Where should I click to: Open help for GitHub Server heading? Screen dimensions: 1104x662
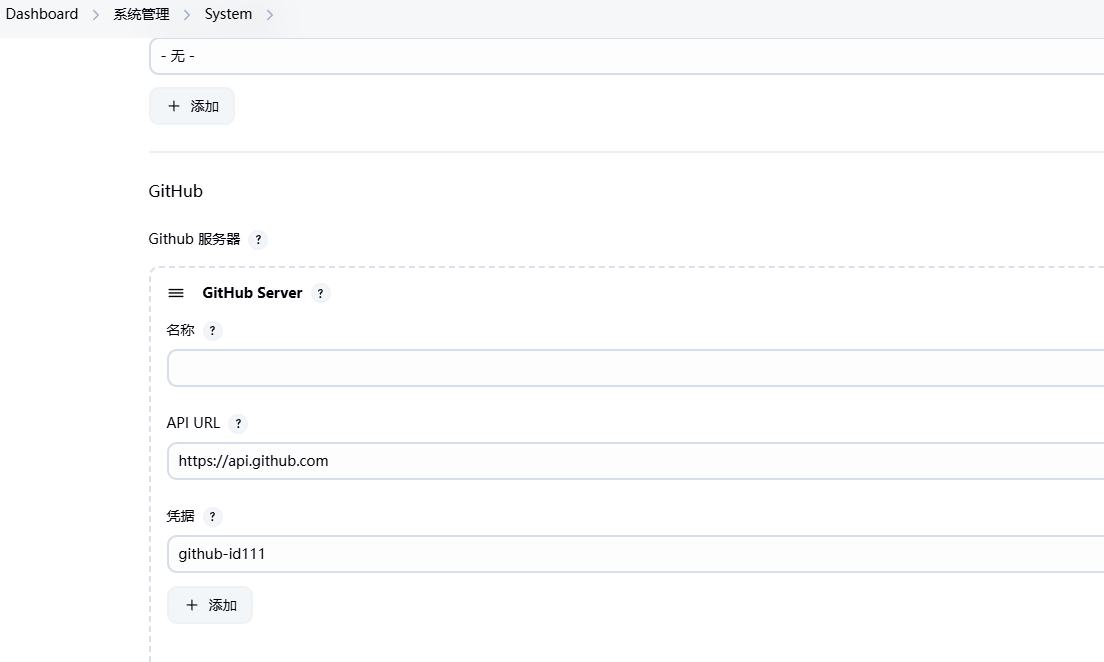(x=320, y=293)
